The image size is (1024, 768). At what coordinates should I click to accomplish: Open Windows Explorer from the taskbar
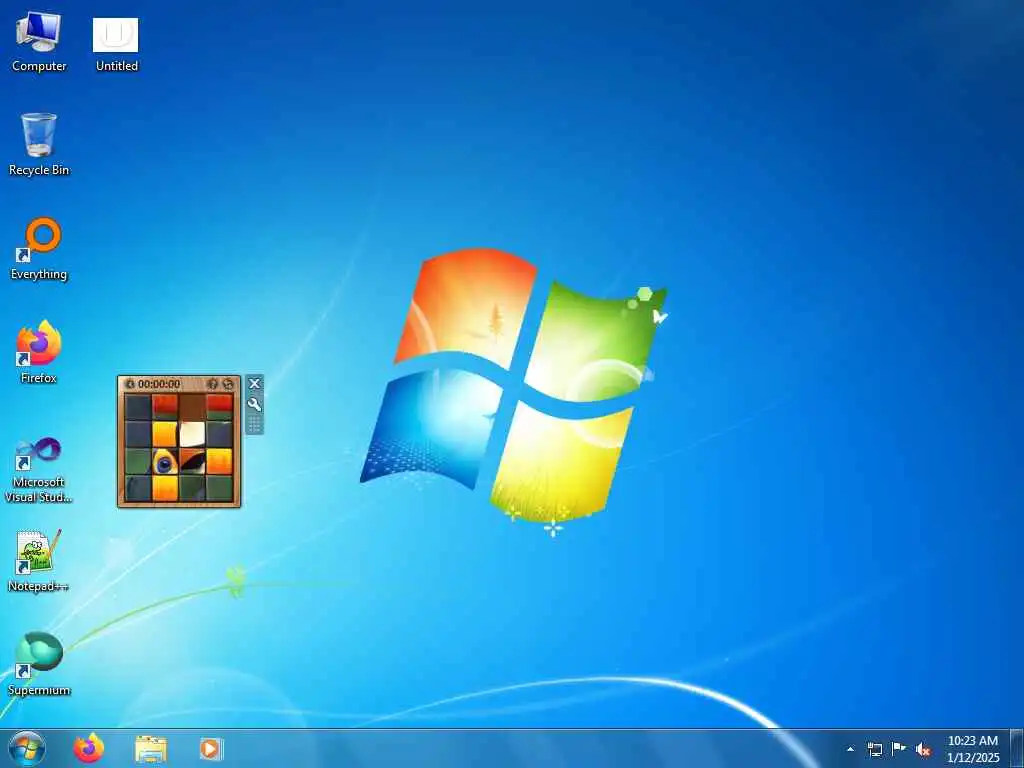click(x=151, y=748)
